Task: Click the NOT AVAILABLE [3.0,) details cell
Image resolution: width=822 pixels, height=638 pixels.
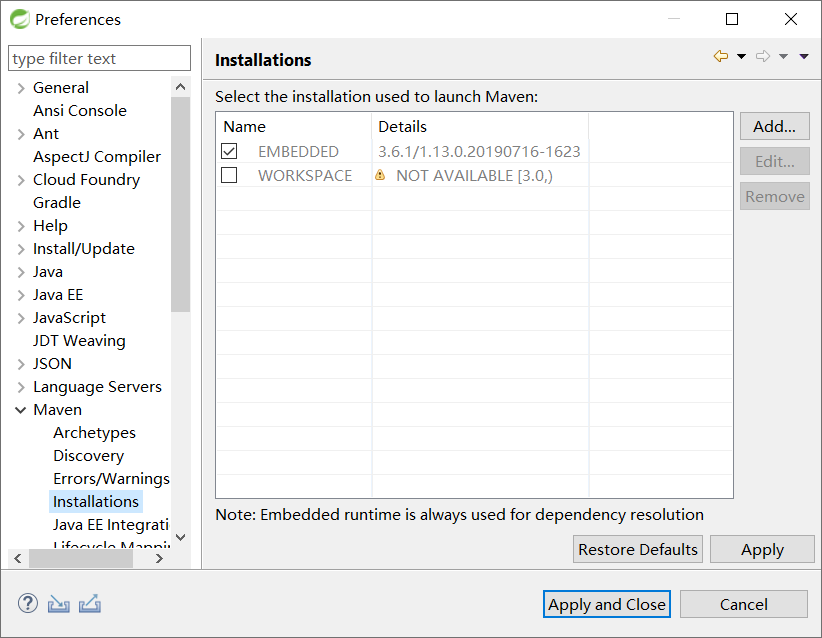Action: pyautogui.click(x=474, y=176)
